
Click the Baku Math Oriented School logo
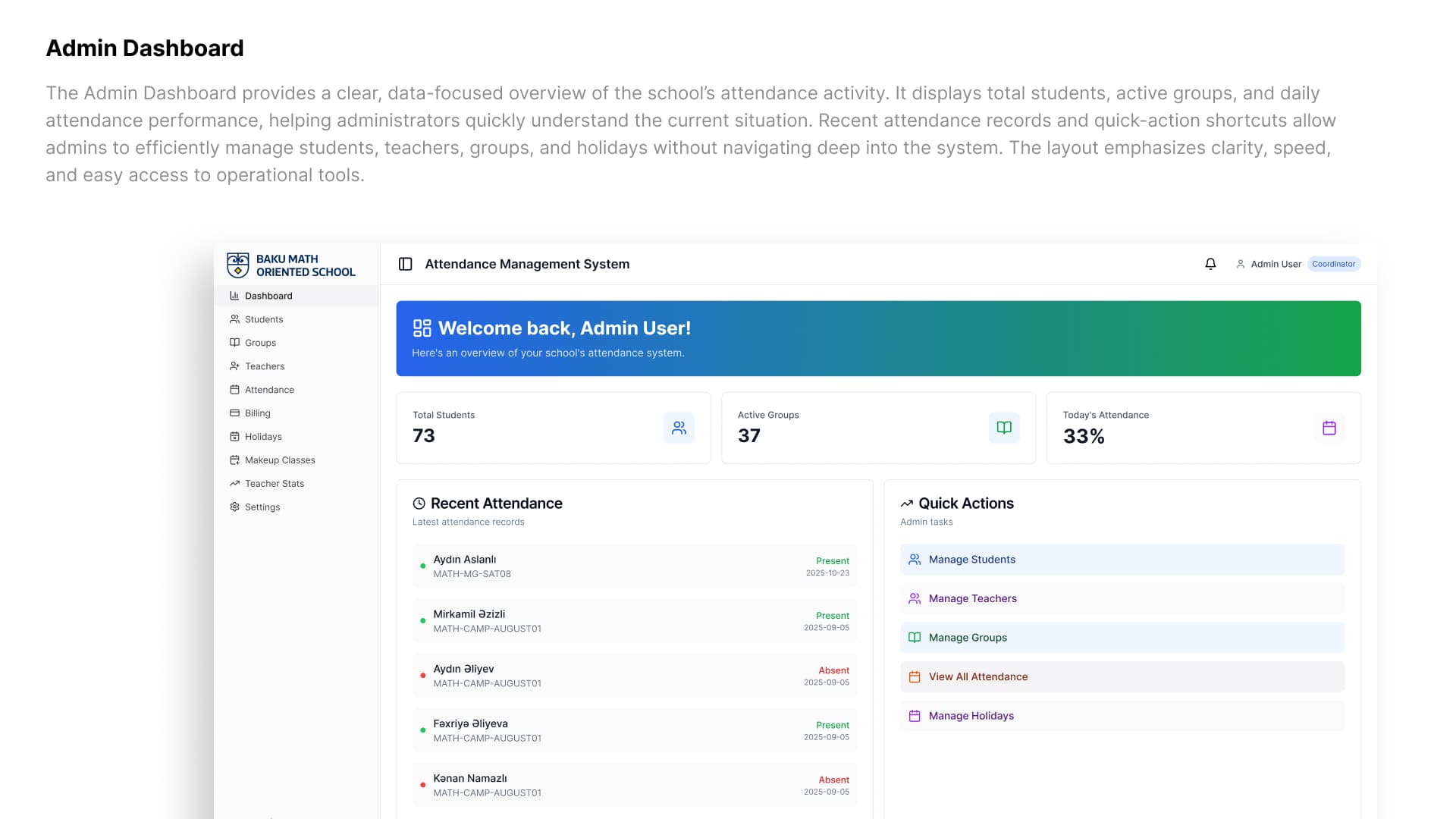pos(238,265)
